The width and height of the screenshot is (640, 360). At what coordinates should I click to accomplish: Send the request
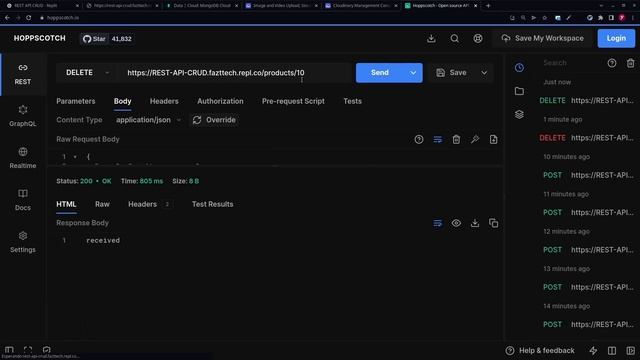pyautogui.click(x=380, y=73)
